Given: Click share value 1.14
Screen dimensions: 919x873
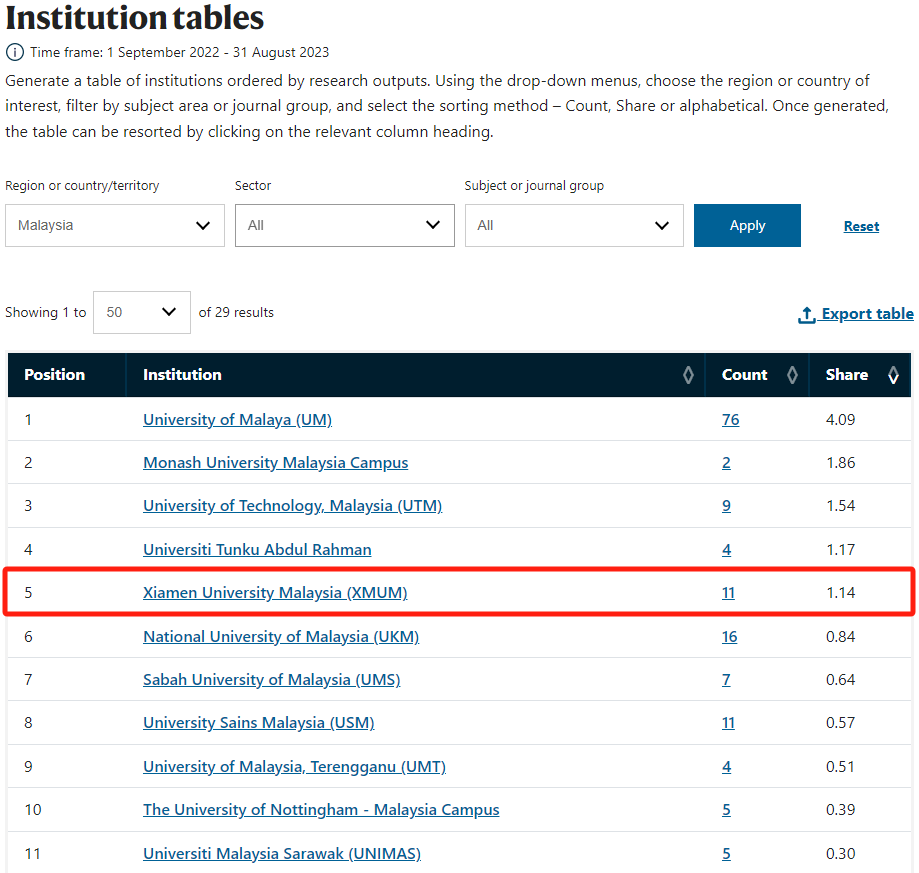Looking at the screenshot, I should pyautogui.click(x=840, y=593).
